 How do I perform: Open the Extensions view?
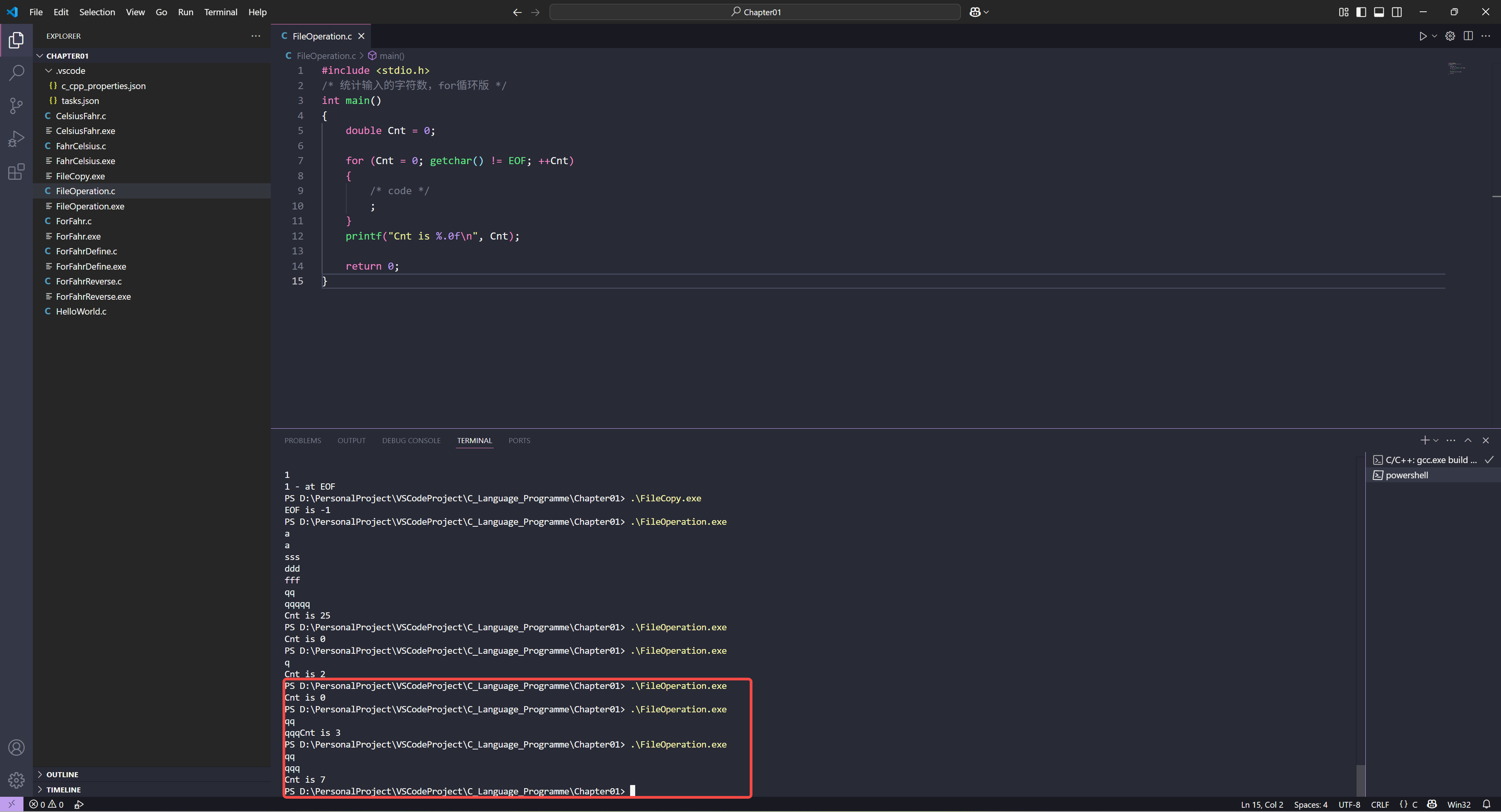point(16,172)
